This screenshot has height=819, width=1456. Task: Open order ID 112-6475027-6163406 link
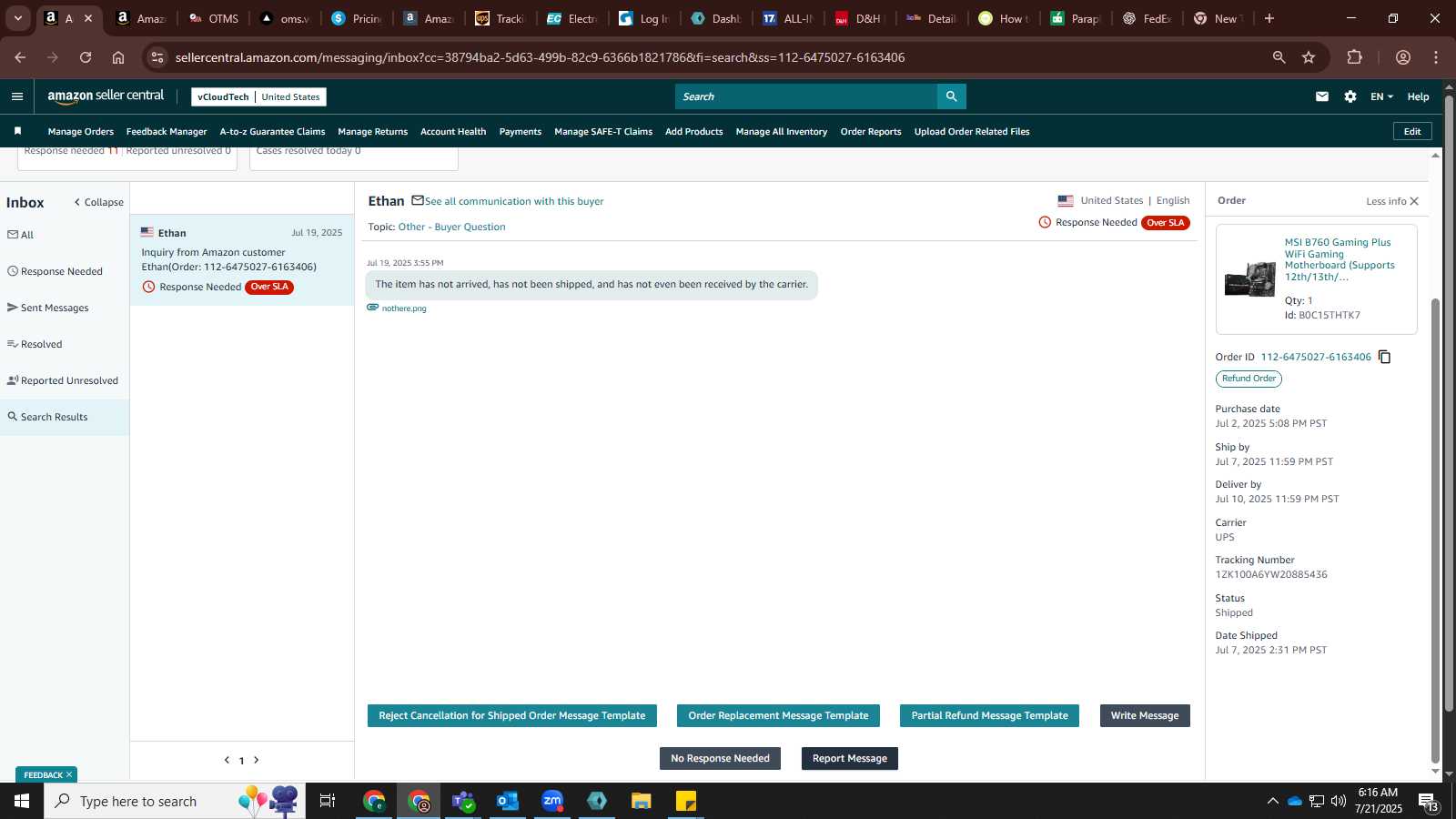tap(1316, 357)
